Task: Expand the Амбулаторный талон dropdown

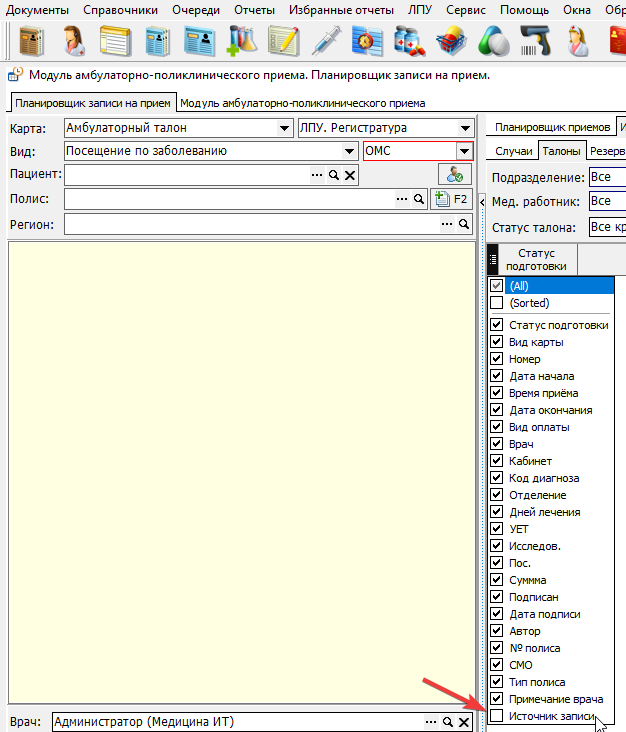Action: (x=284, y=127)
